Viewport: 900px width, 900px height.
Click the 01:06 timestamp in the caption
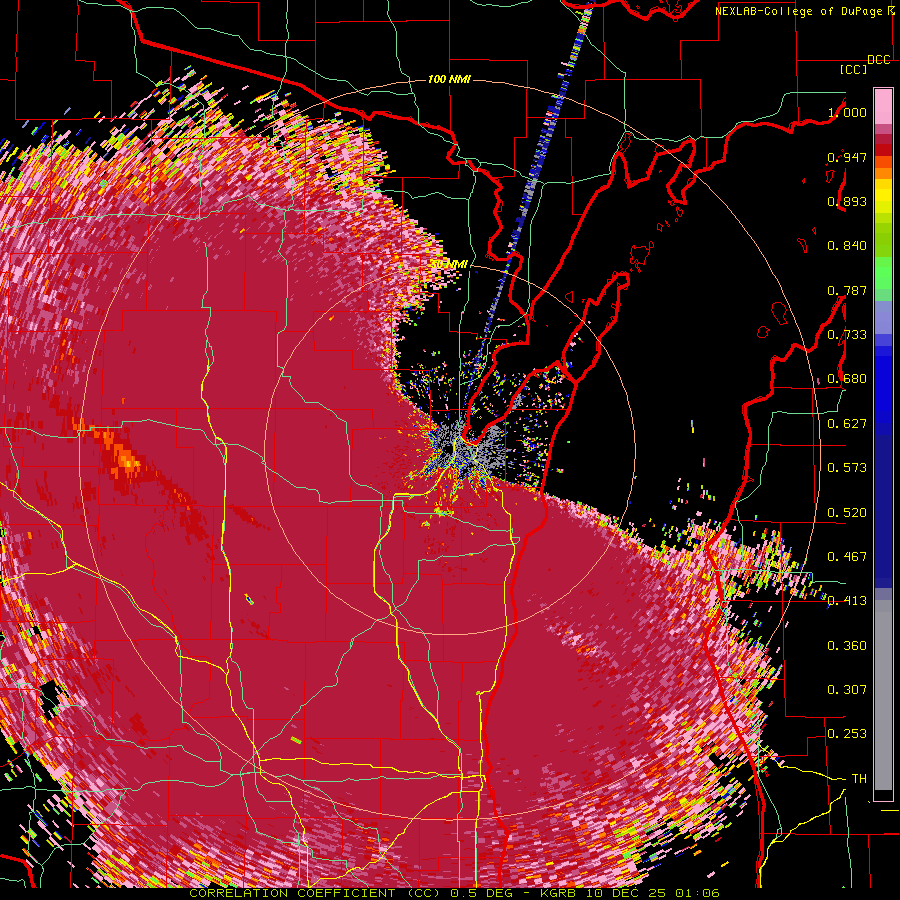click(697, 893)
